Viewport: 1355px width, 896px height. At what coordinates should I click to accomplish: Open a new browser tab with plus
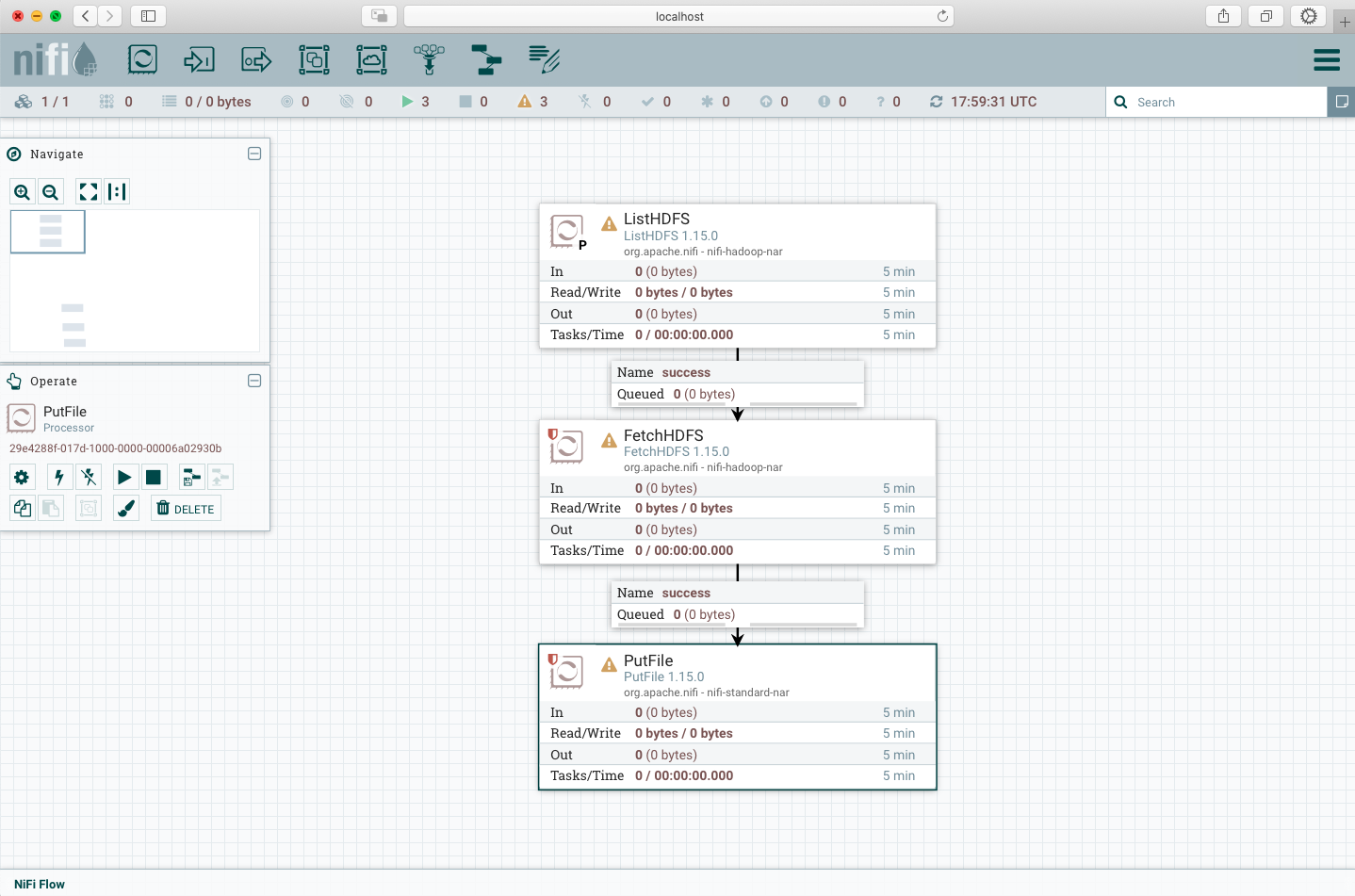[1345, 21]
